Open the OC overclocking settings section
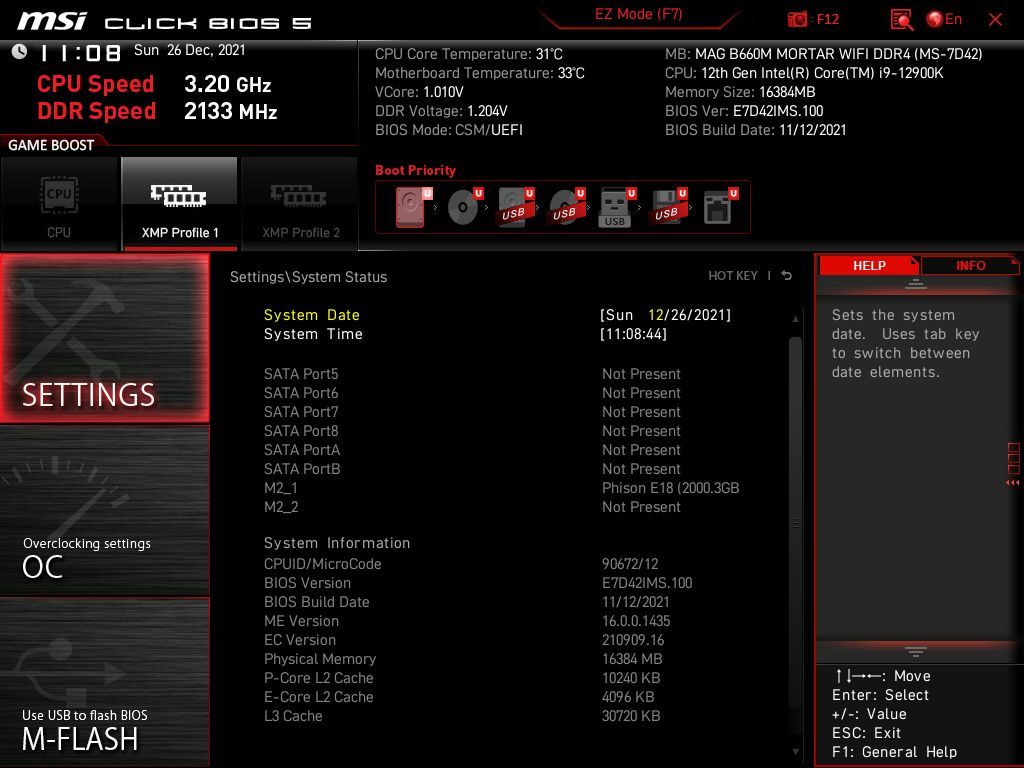Image resolution: width=1024 pixels, height=768 pixels. tap(105, 510)
